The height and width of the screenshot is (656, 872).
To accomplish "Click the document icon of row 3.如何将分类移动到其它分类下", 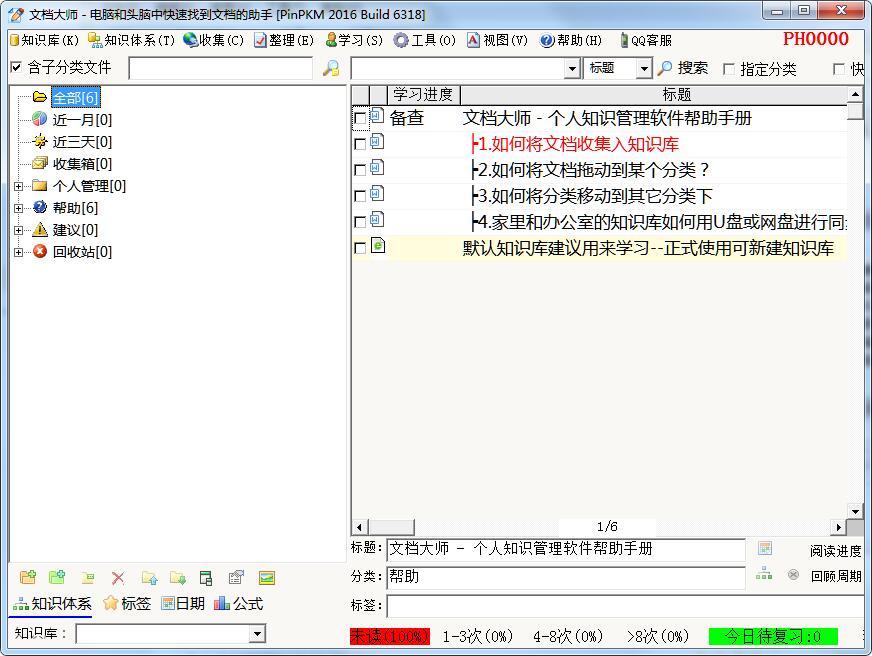I will (377, 193).
